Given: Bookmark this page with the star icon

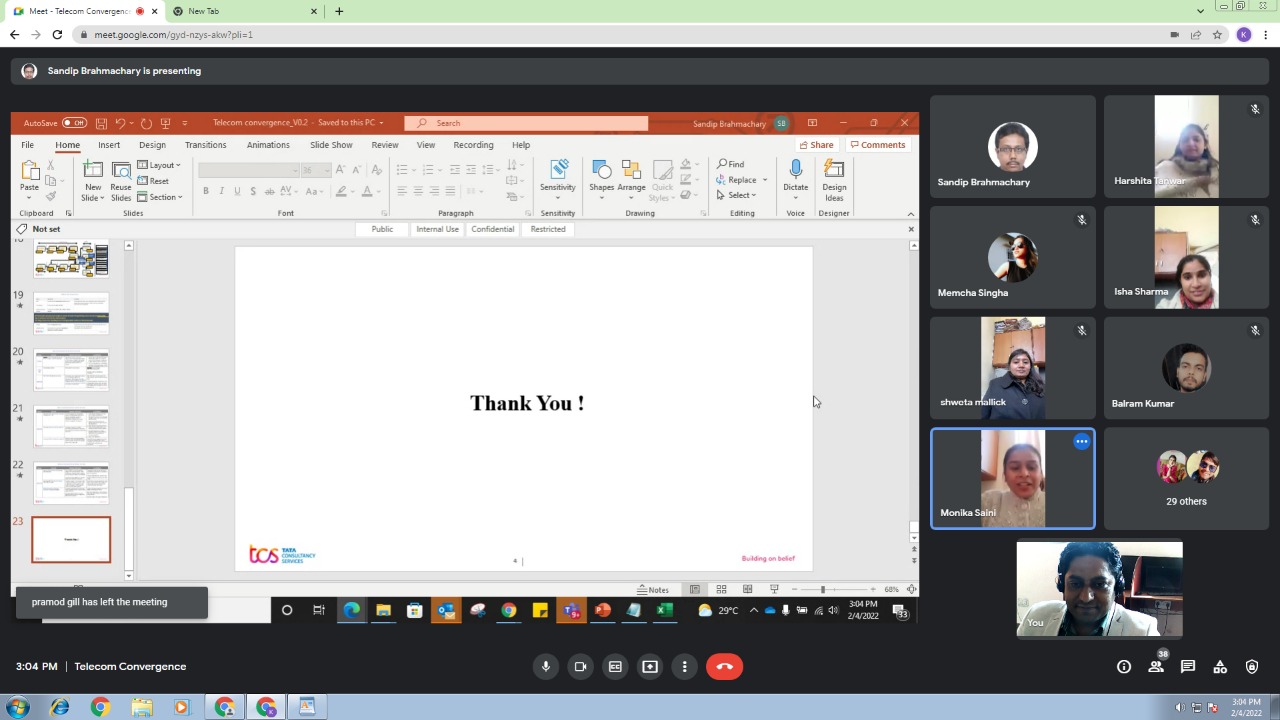Looking at the screenshot, I should point(1217,34).
